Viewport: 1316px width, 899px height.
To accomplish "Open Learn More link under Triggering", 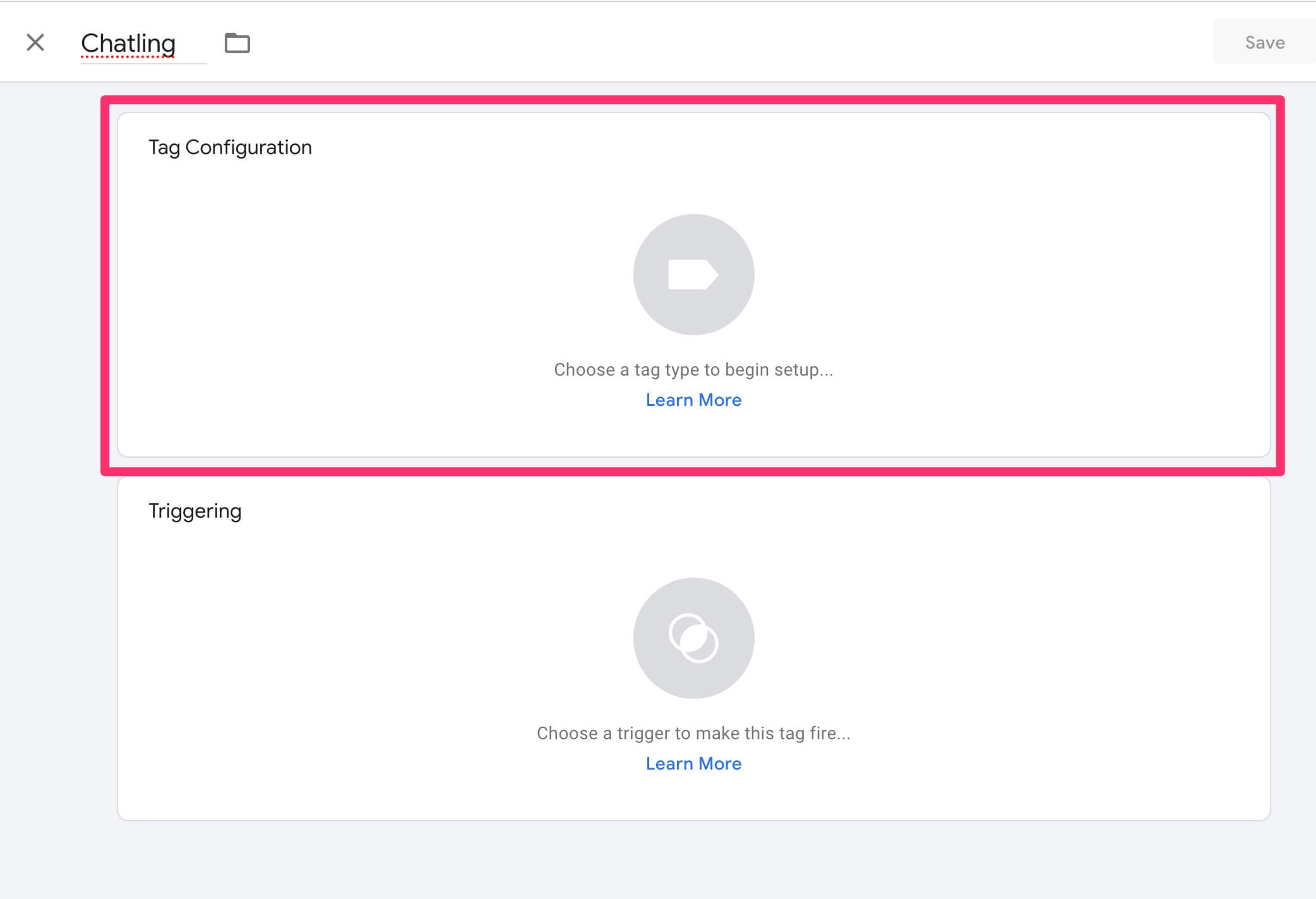I will click(693, 764).
